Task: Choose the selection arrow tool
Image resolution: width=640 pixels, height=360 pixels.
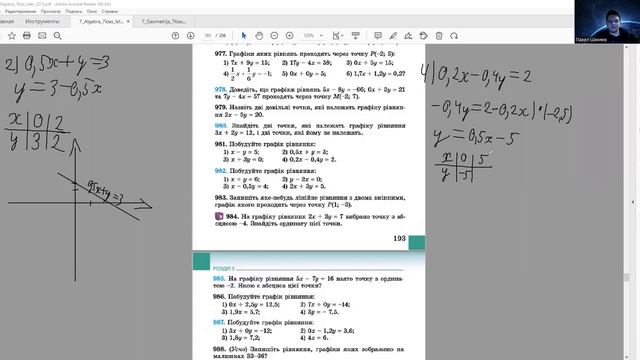Action: (244, 36)
